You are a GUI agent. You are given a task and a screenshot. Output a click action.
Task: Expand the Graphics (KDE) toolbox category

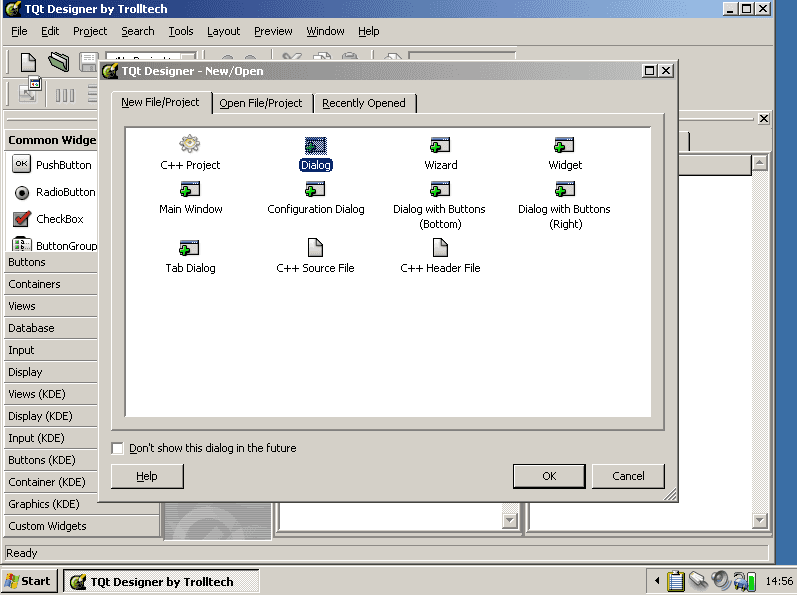51,504
